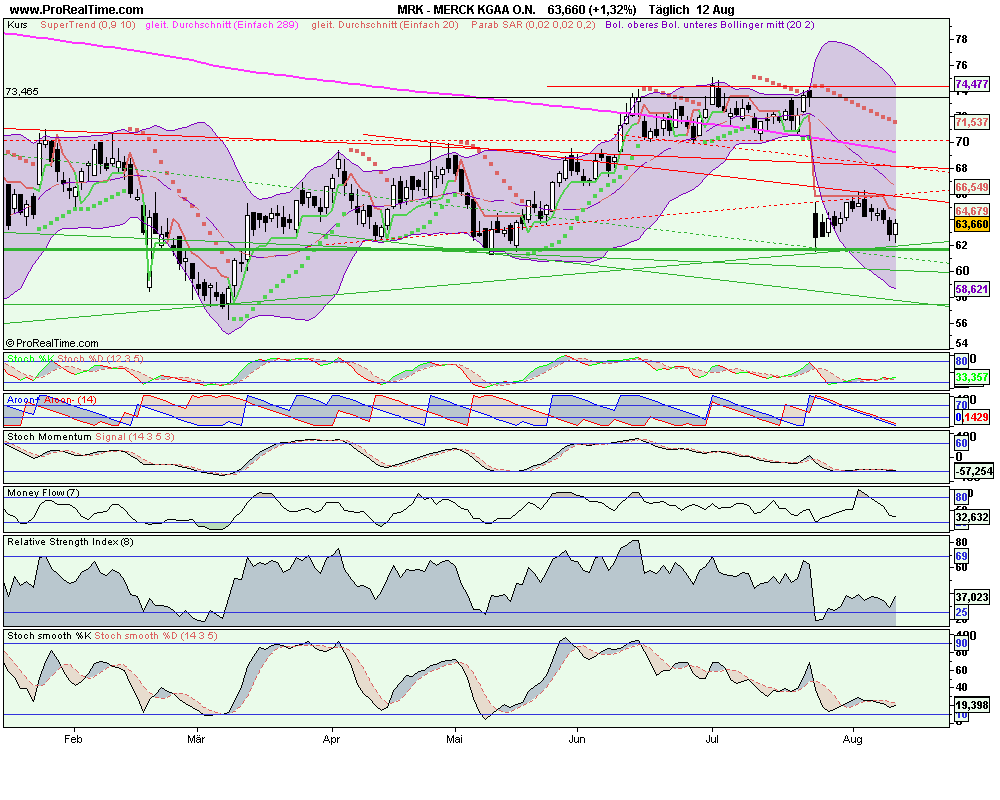The height and width of the screenshot is (800, 1000).
Task: Click the Parab SAR (0,02 0,02 0,2) label
Action: tap(533, 25)
